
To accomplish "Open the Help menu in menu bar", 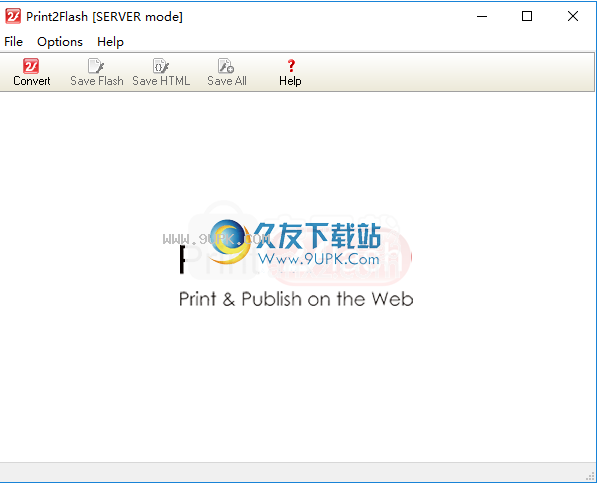I will click(x=110, y=42).
